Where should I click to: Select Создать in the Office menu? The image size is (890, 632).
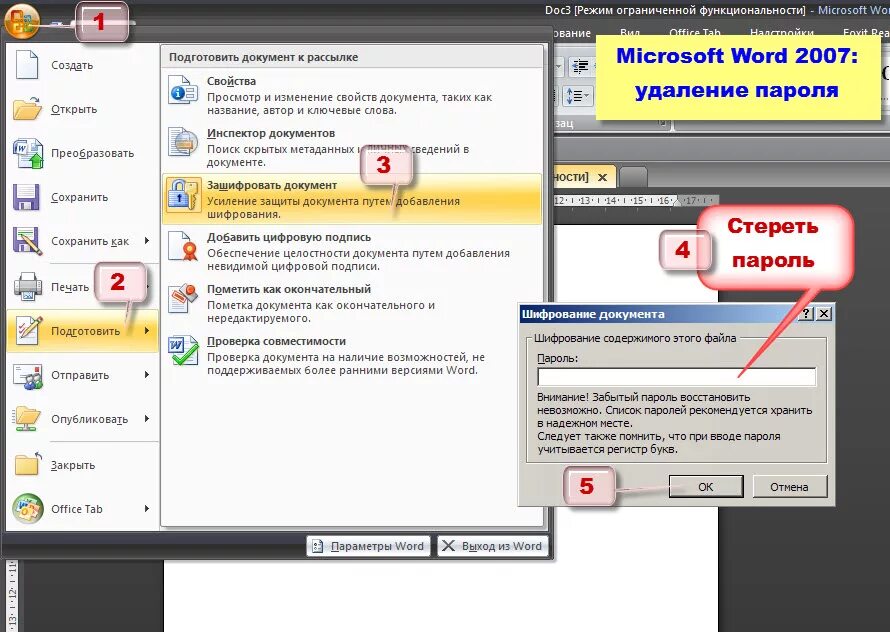click(82, 65)
